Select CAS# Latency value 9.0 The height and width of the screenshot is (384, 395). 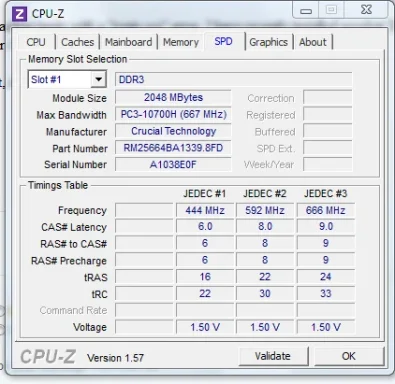pyautogui.click(x=325, y=227)
